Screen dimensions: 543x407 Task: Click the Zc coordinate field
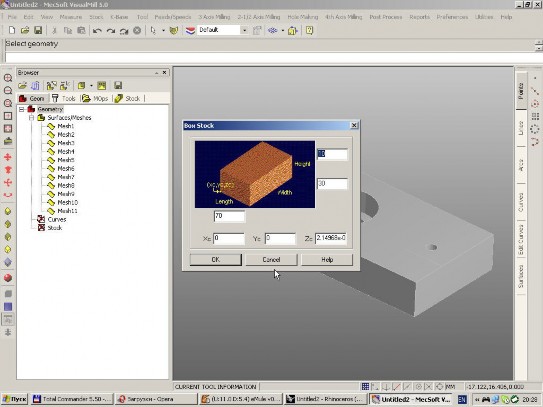(x=331, y=238)
